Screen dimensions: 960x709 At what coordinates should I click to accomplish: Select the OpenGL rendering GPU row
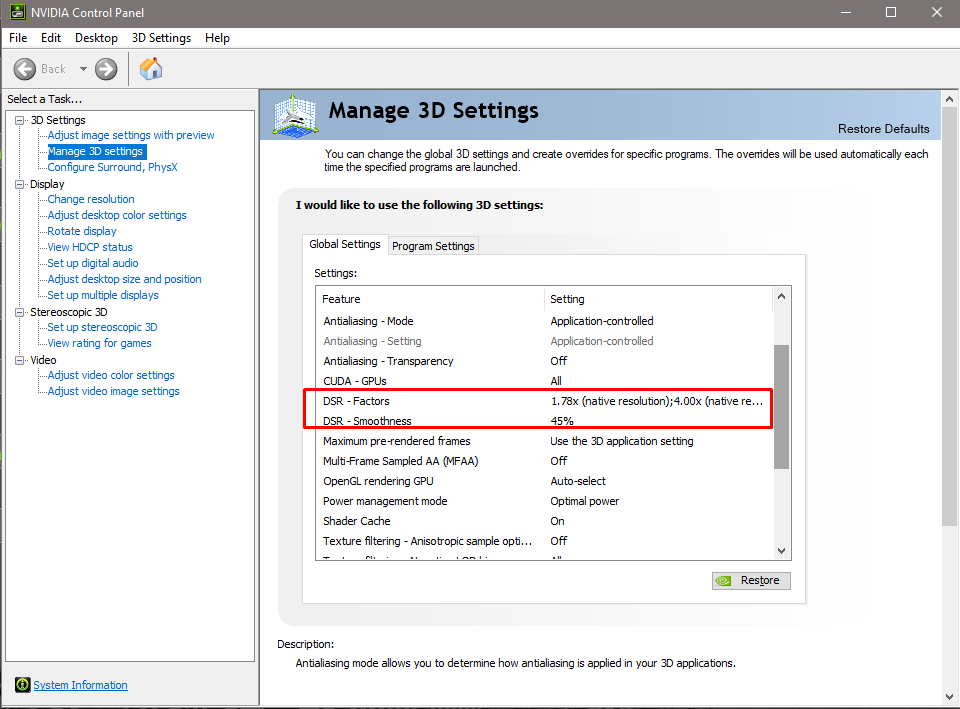point(544,481)
